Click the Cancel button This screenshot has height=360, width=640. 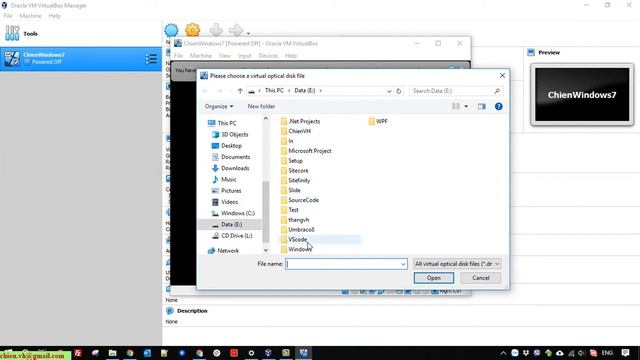pos(480,278)
